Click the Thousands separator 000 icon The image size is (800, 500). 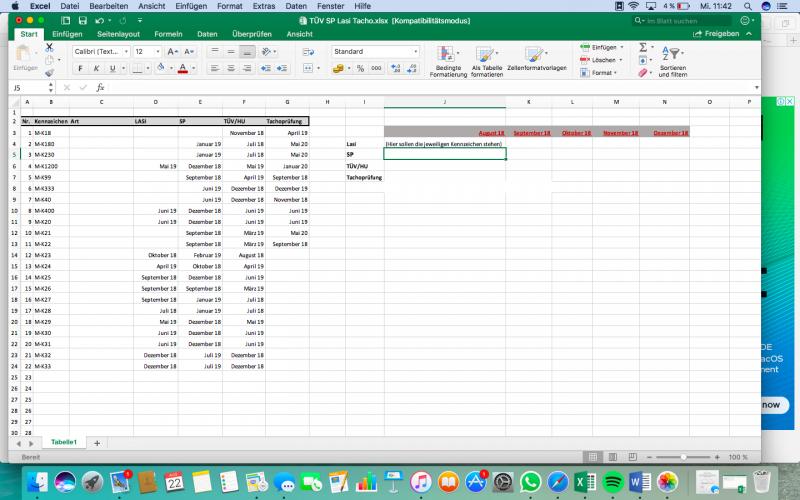point(376,68)
